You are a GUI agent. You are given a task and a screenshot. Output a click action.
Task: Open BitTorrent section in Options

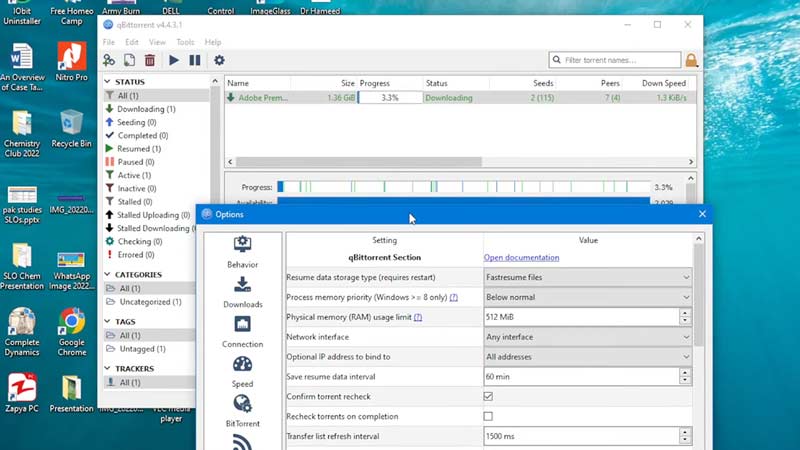click(x=242, y=411)
